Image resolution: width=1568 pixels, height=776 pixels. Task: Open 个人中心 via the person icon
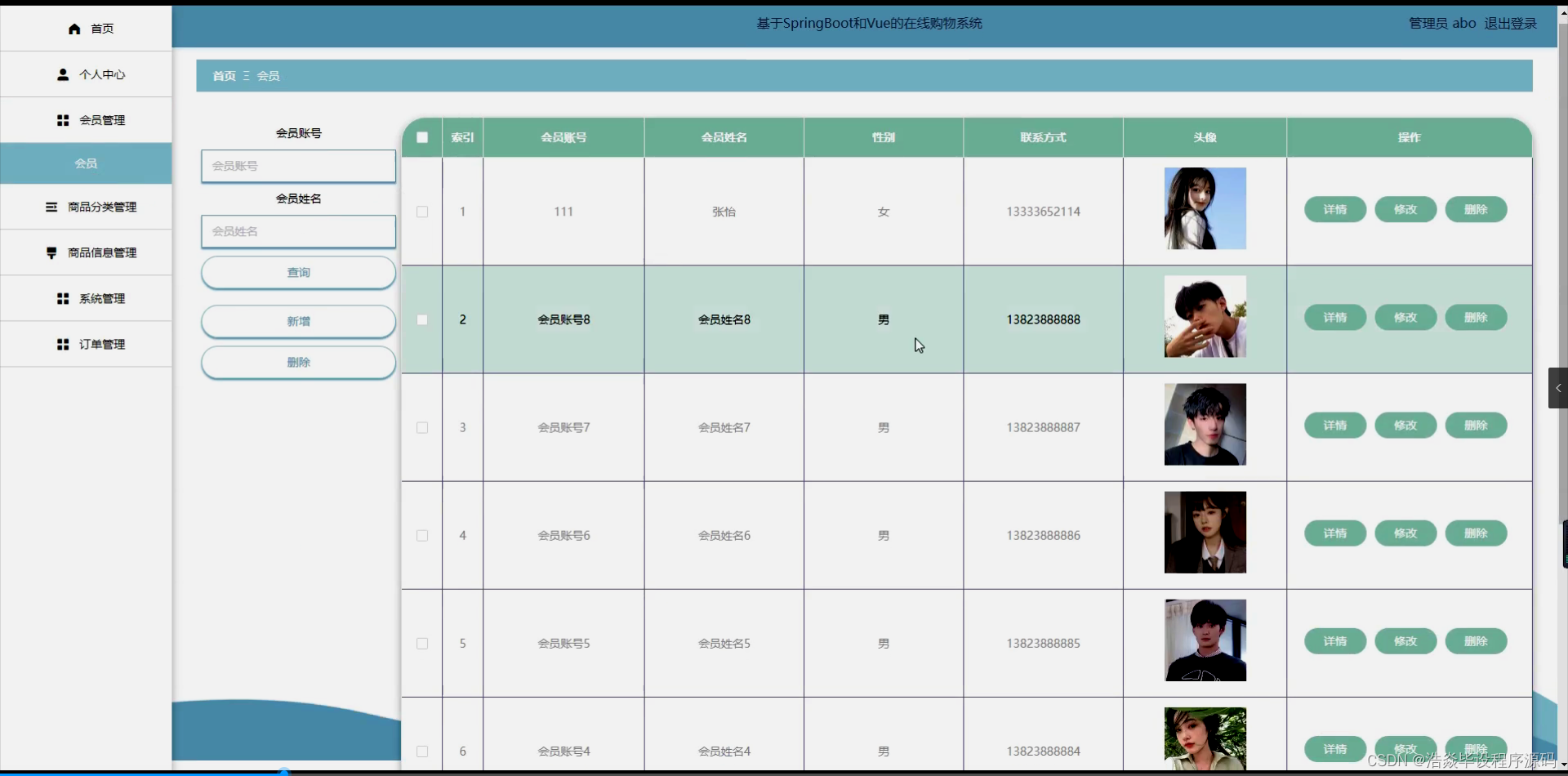[x=63, y=74]
